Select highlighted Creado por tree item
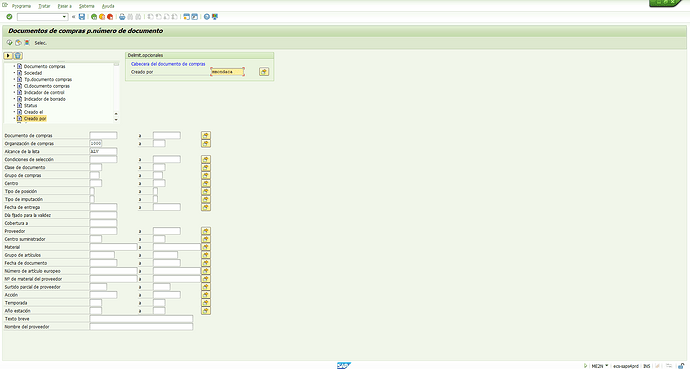690x369 pixels. pyautogui.click(x=35, y=119)
